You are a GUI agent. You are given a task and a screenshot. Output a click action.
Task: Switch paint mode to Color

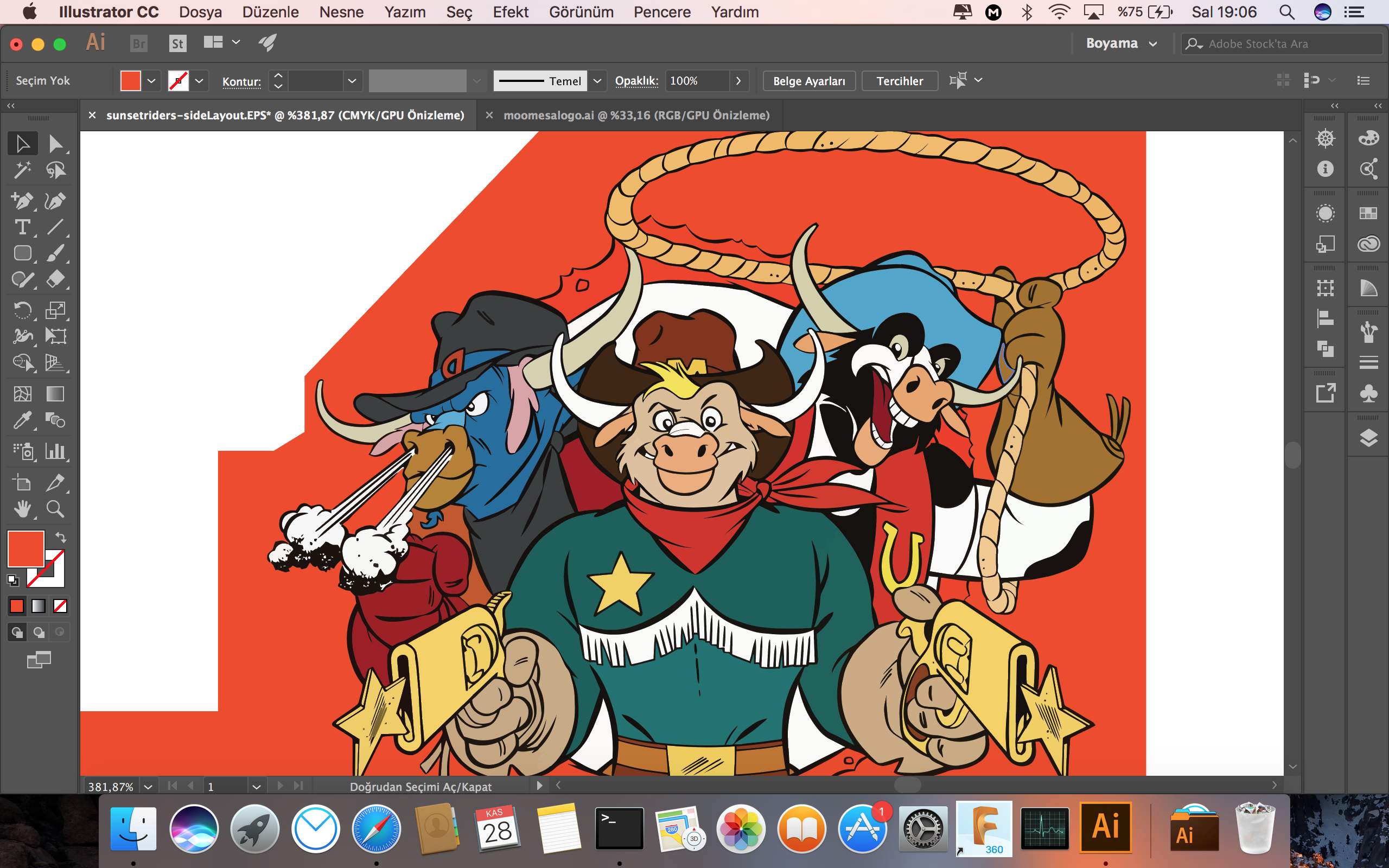17,605
